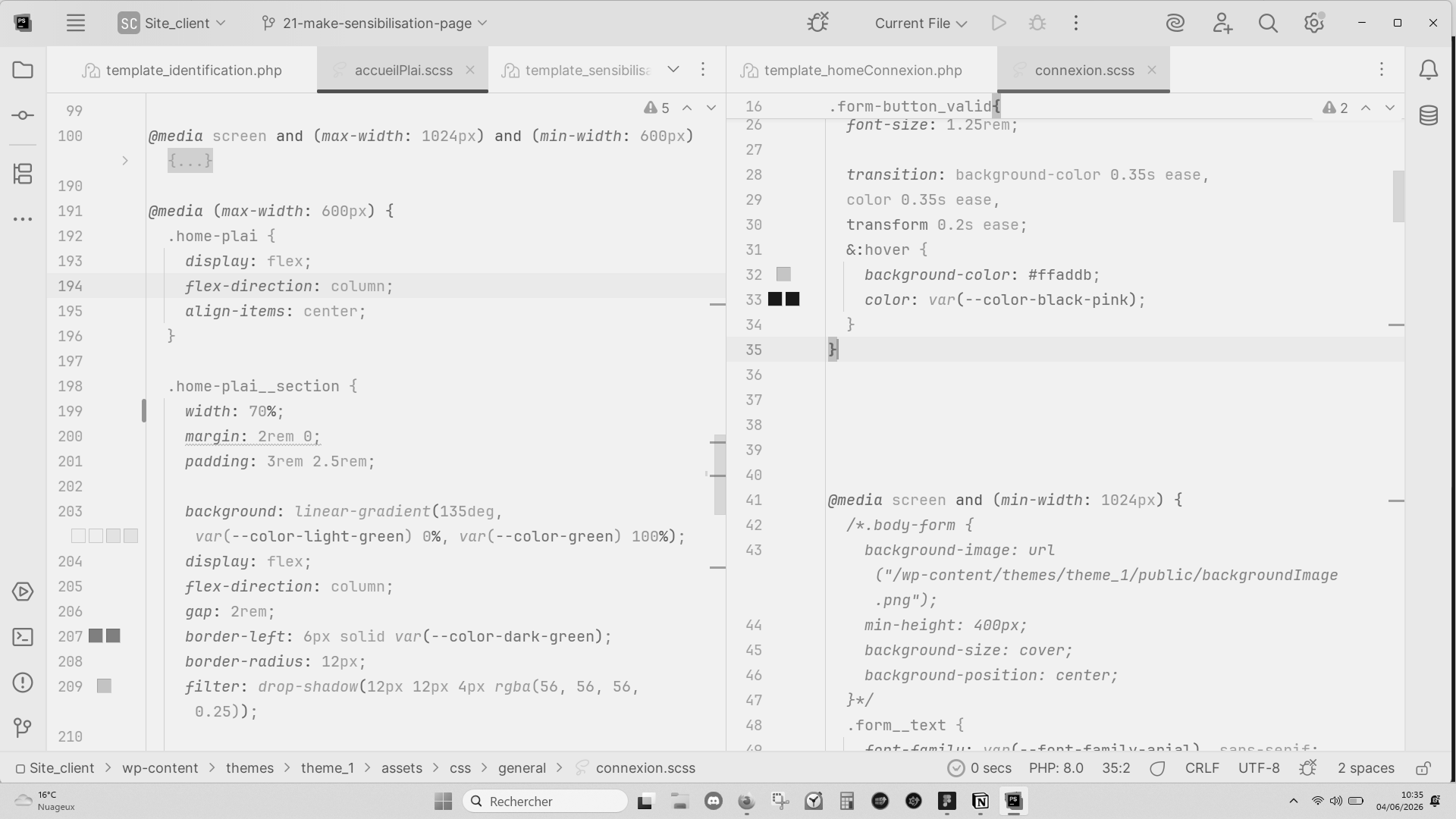Click the CRLF line separator widget

tap(1202, 768)
